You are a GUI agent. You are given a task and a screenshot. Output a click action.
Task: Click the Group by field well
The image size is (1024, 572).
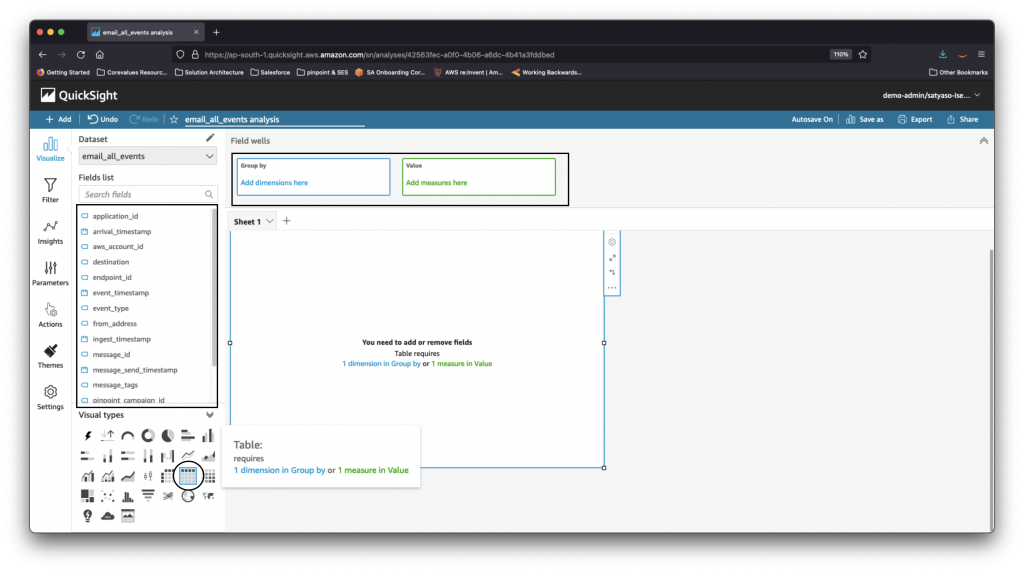point(313,176)
